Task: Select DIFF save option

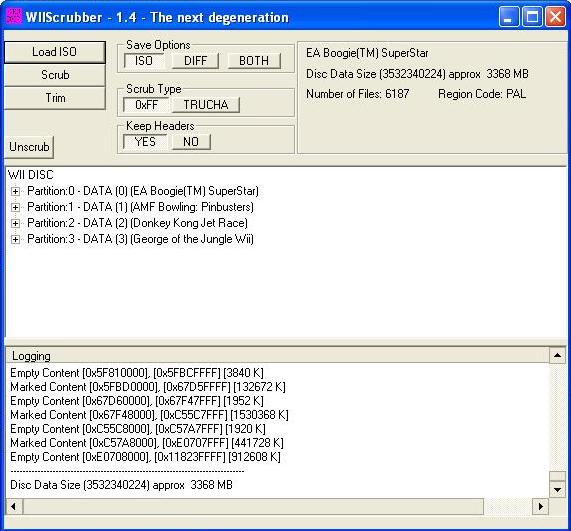Action: tap(195, 61)
